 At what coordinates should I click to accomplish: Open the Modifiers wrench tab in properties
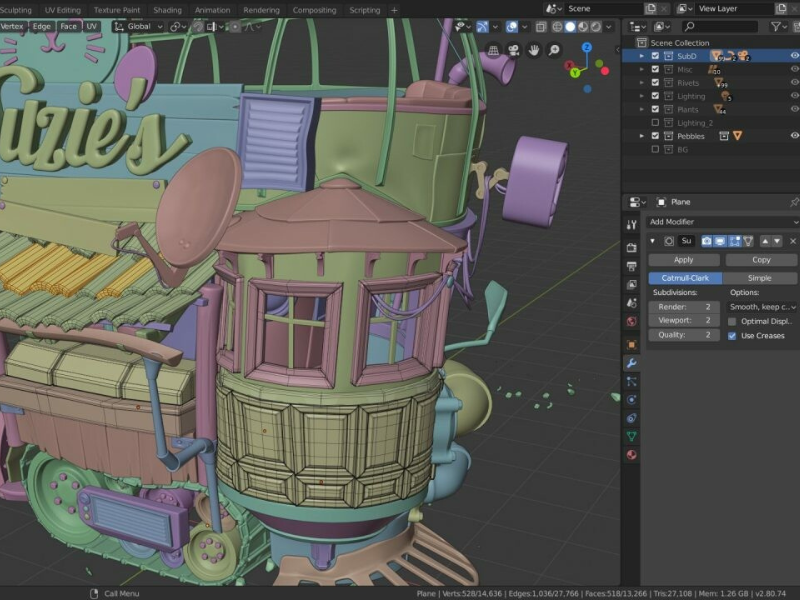click(x=631, y=362)
